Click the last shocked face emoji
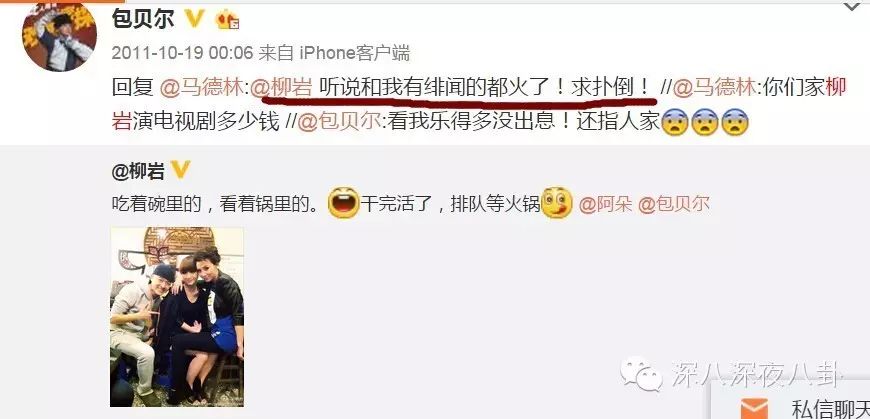 pyautogui.click(x=735, y=122)
